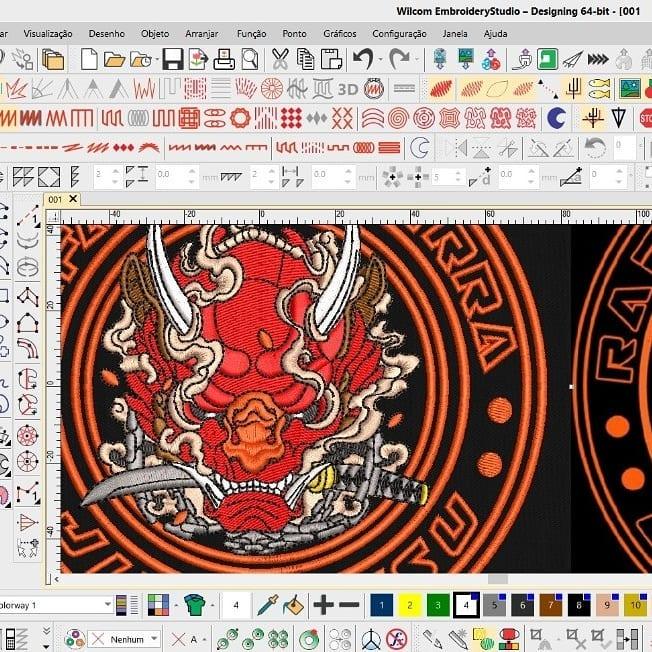The width and height of the screenshot is (652, 652).
Task: Select color swatch 2 yellow
Action: click(410, 605)
